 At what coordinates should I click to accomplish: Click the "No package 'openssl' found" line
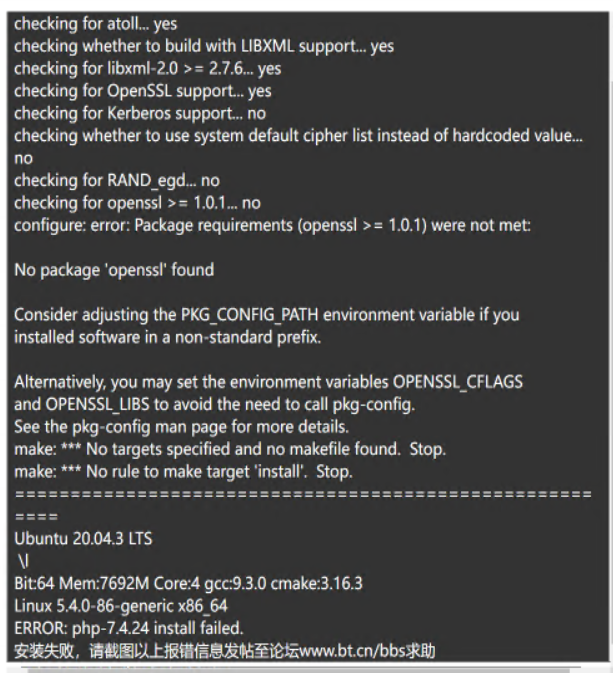point(114,270)
